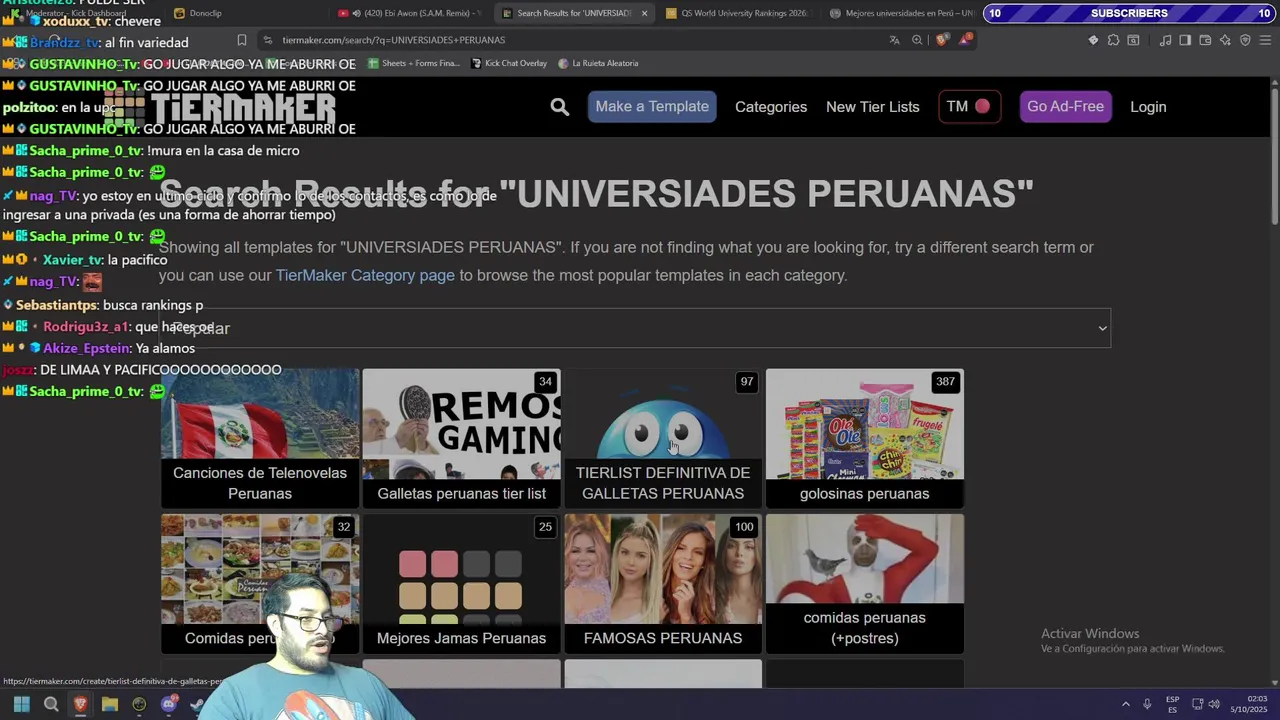Toggle the TM record button in navbar
The width and height of the screenshot is (1280, 720).
click(x=969, y=107)
